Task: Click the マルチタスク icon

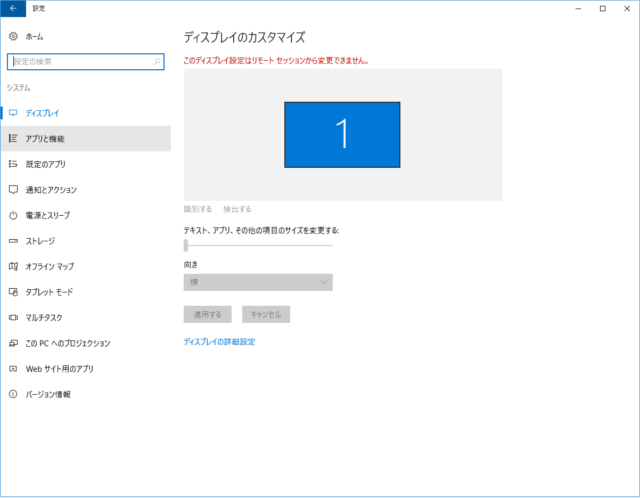Action: click(x=13, y=318)
